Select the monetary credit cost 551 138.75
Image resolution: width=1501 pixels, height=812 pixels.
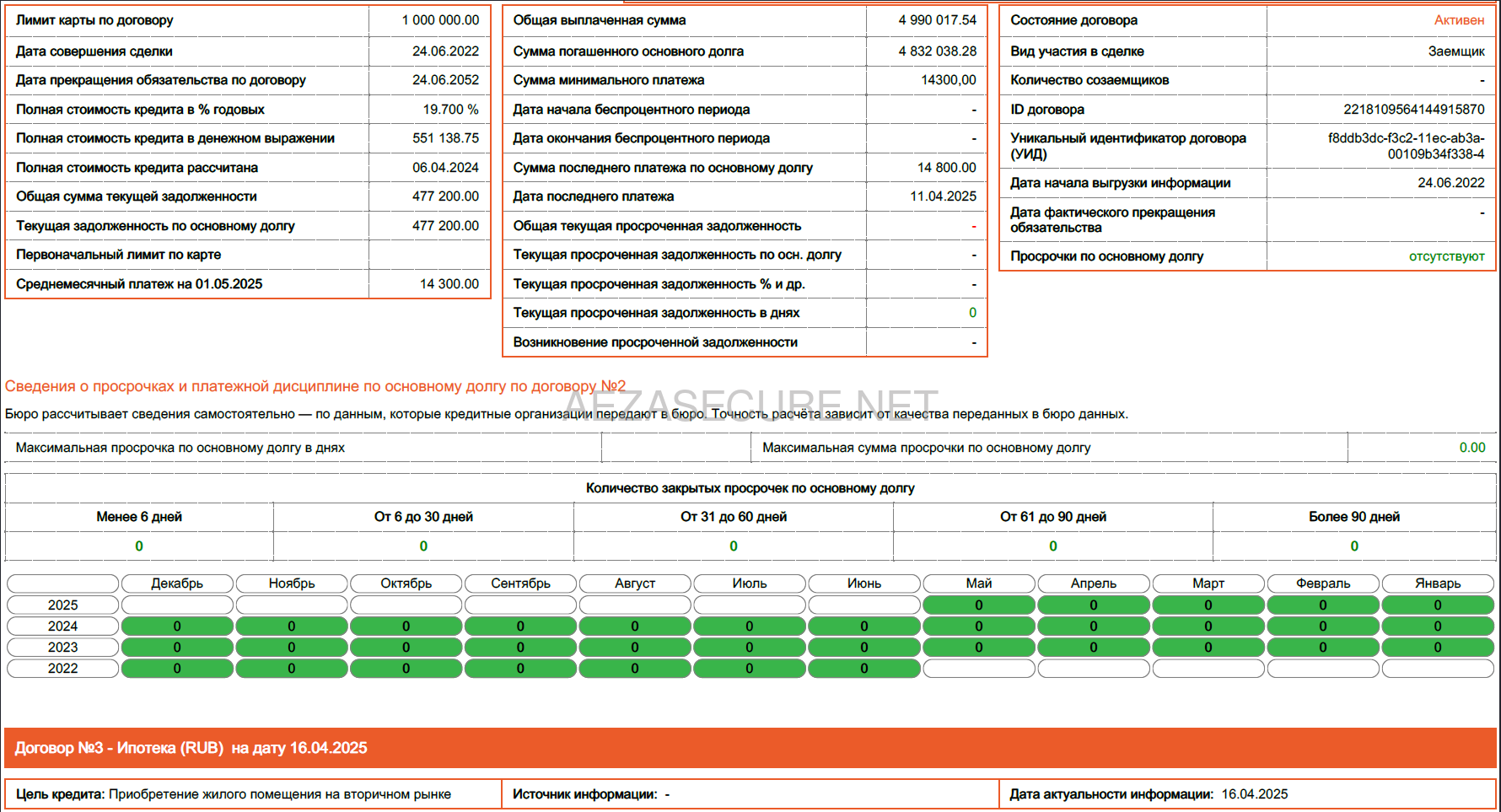coord(445,138)
